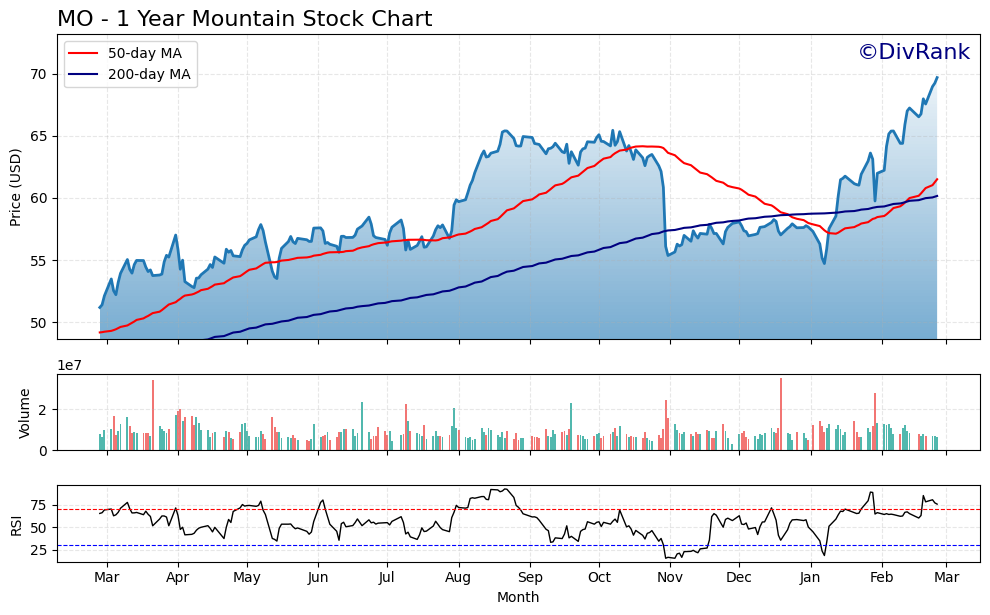The height and width of the screenshot is (615, 990).
Task: Select the price peak near 70 at chart's right edge
Action: coord(936,78)
